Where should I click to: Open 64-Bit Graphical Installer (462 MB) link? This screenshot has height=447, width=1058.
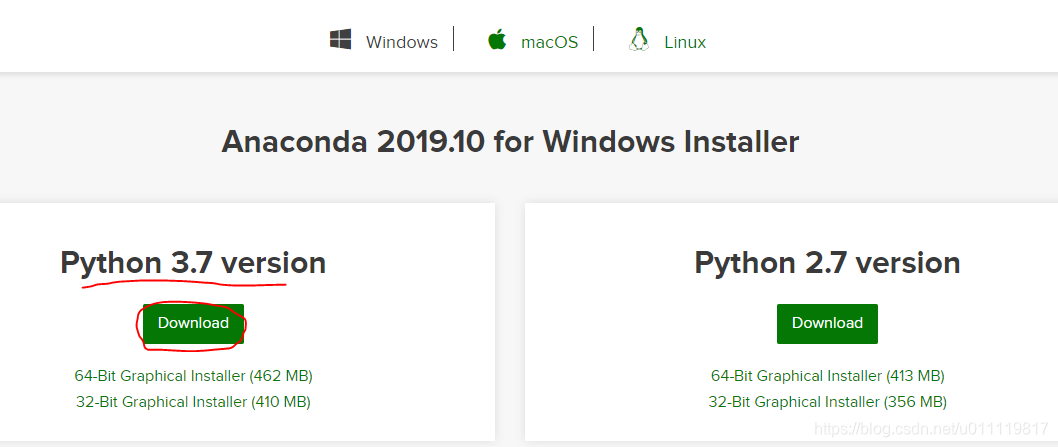tap(194, 375)
